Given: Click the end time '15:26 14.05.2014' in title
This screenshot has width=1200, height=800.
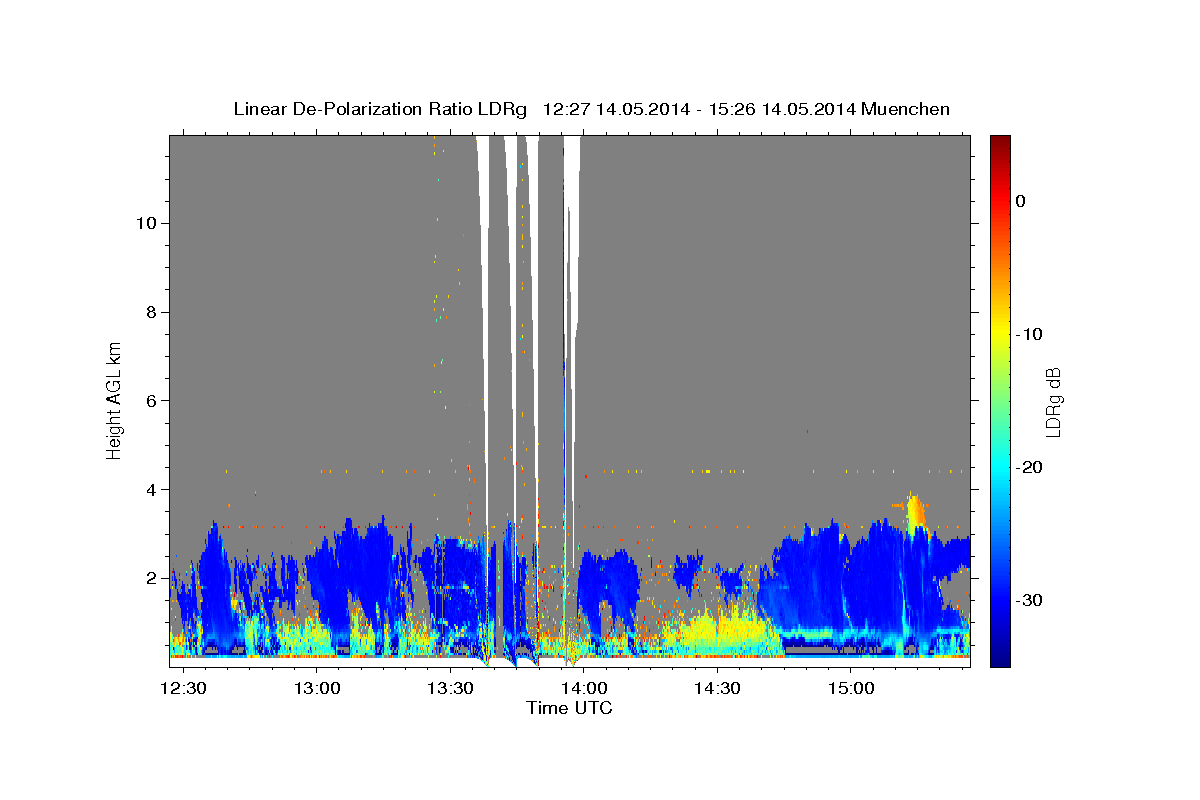Looking at the screenshot, I should [780, 109].
